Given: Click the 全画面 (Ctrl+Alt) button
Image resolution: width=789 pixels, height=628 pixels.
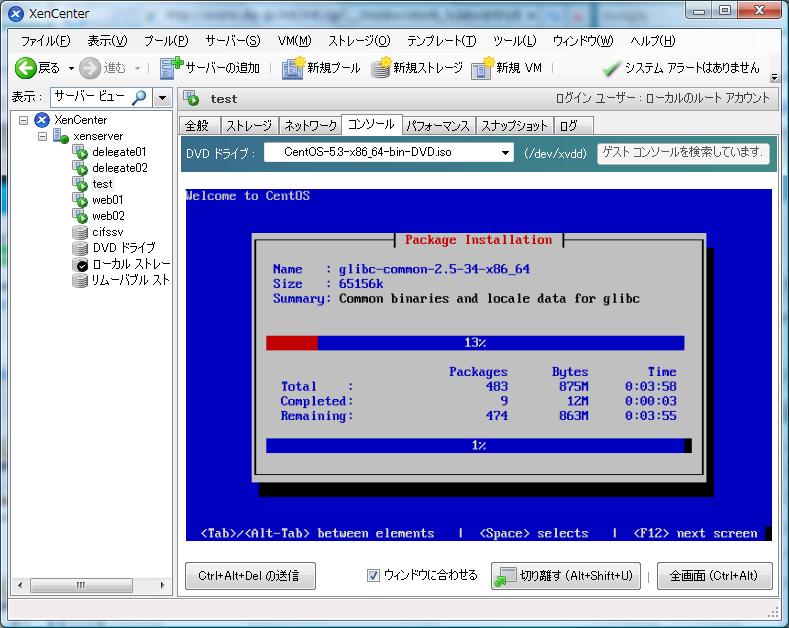Looking at the screenshot, I should 715,576.
